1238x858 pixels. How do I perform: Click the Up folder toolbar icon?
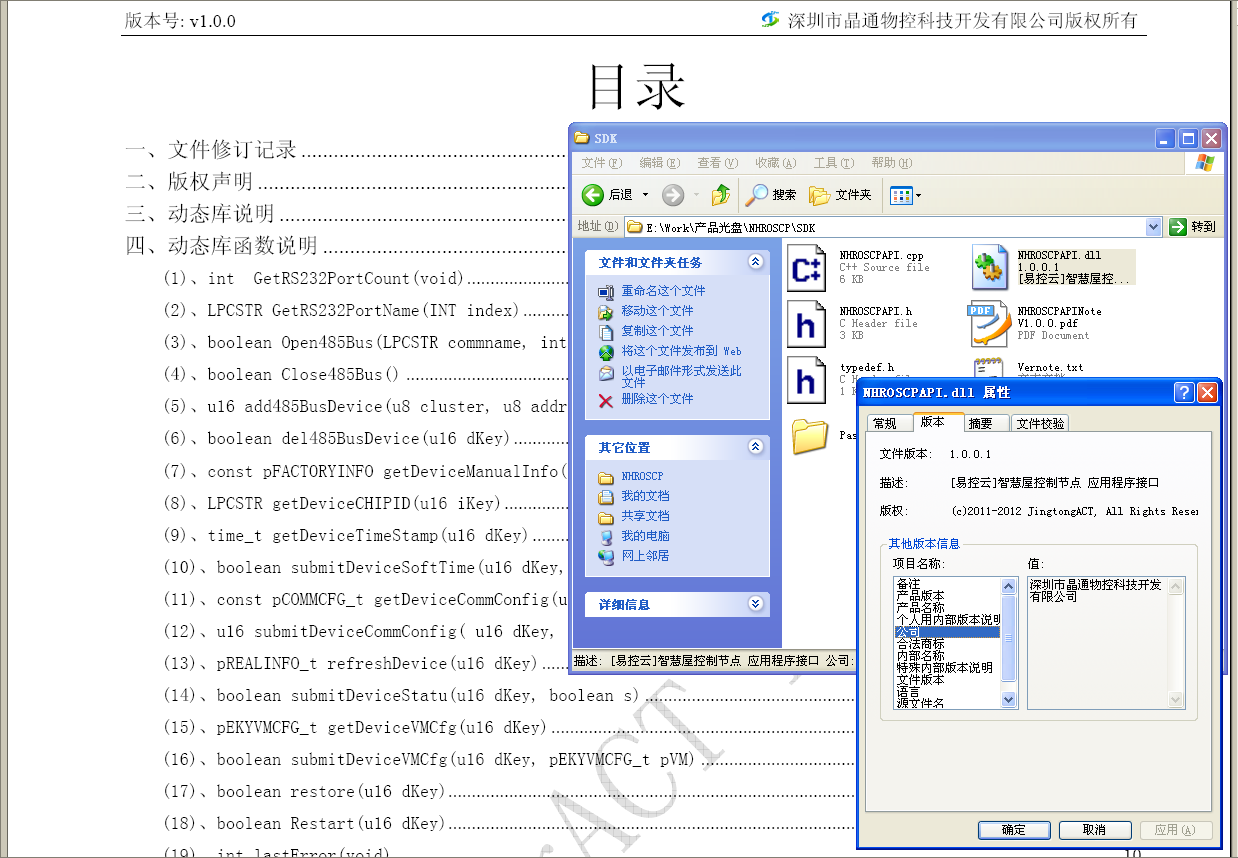pyautogui.click(x=720, y=195)
